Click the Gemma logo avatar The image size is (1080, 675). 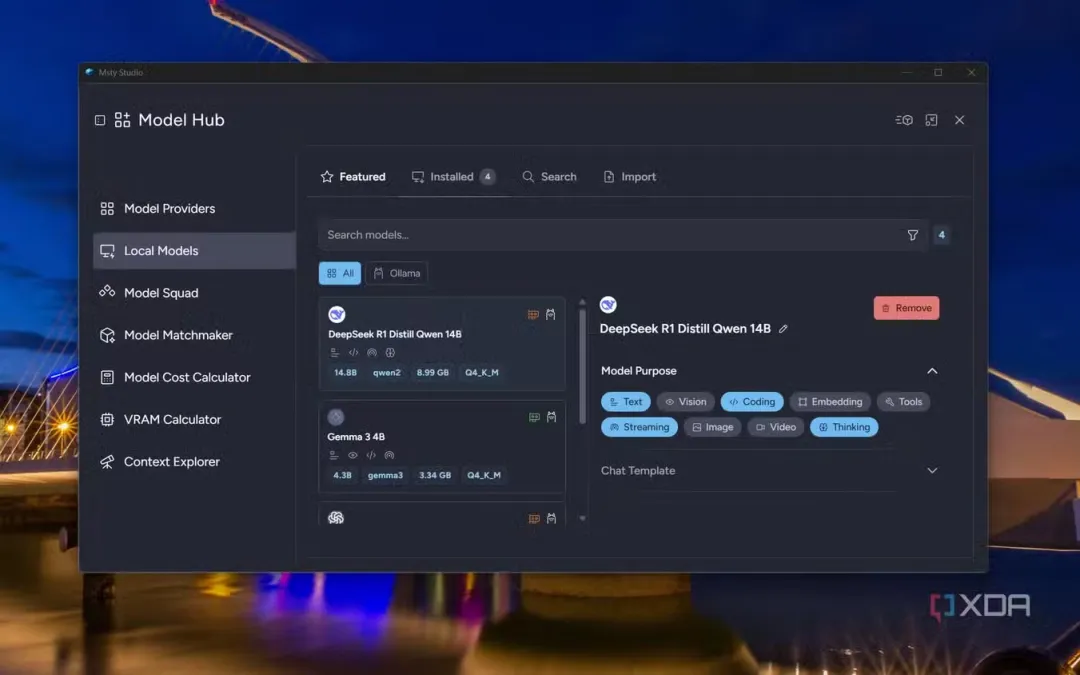coord(335,417)
